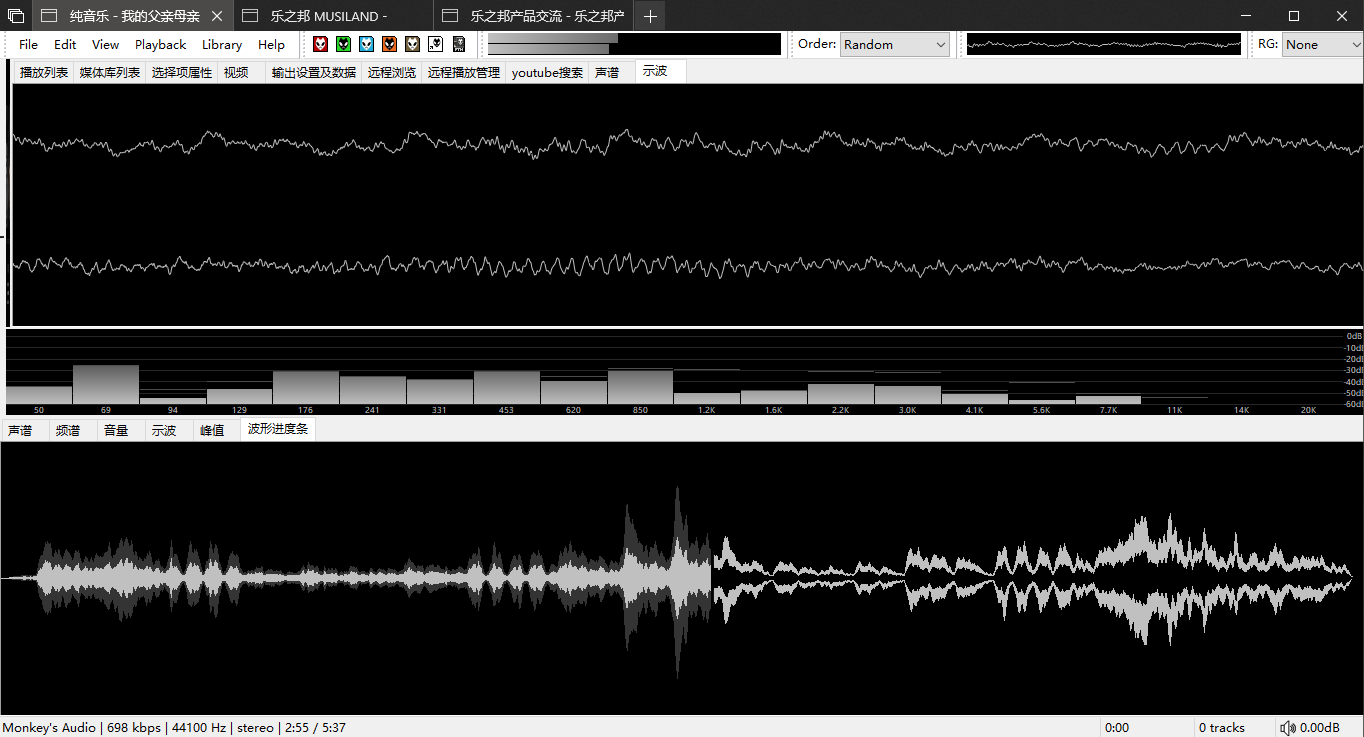This screenshot has width=1364, height=737.
Task: Open the Order playback mode dropdown
Action: [x=894, y=44]
